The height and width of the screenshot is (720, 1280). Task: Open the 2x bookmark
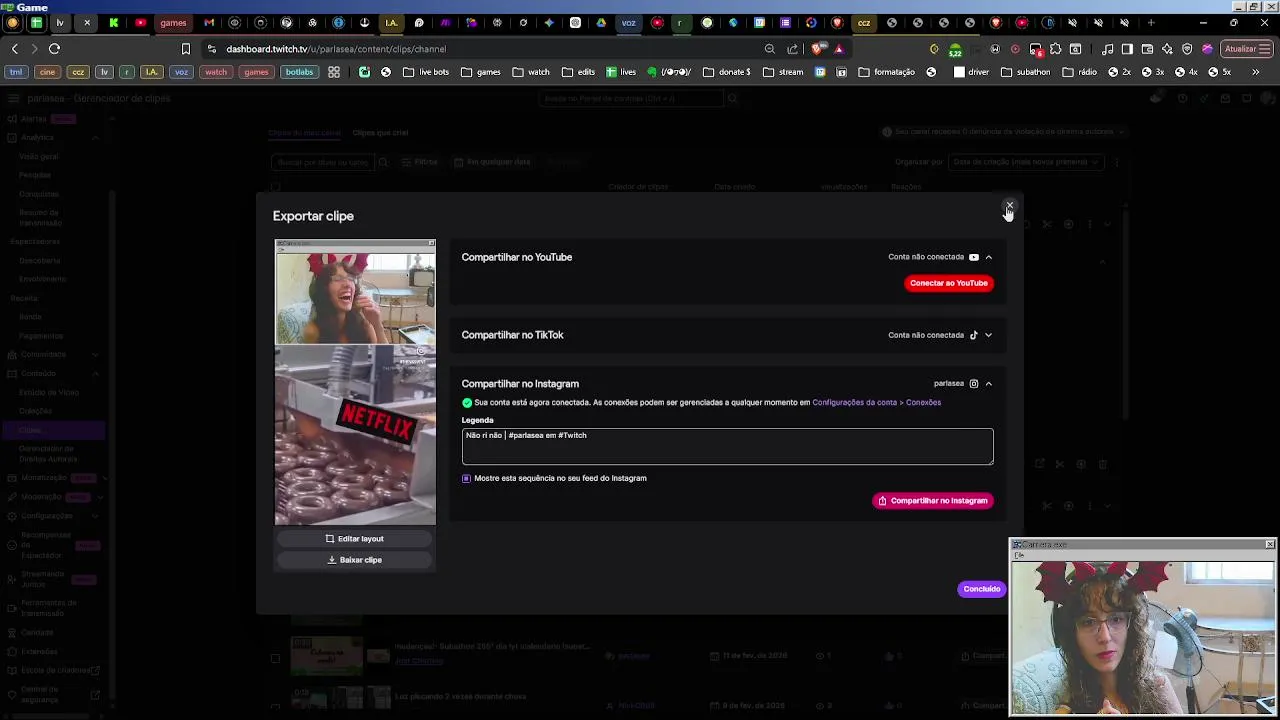coord(1119,72)
